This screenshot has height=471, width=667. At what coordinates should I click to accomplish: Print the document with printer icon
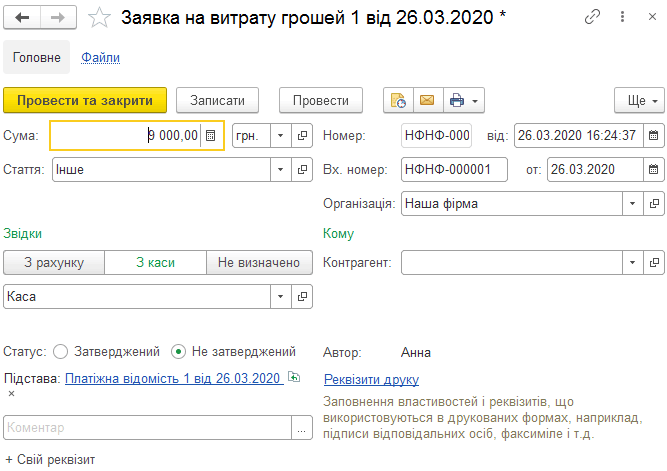(x=457, y=100)
